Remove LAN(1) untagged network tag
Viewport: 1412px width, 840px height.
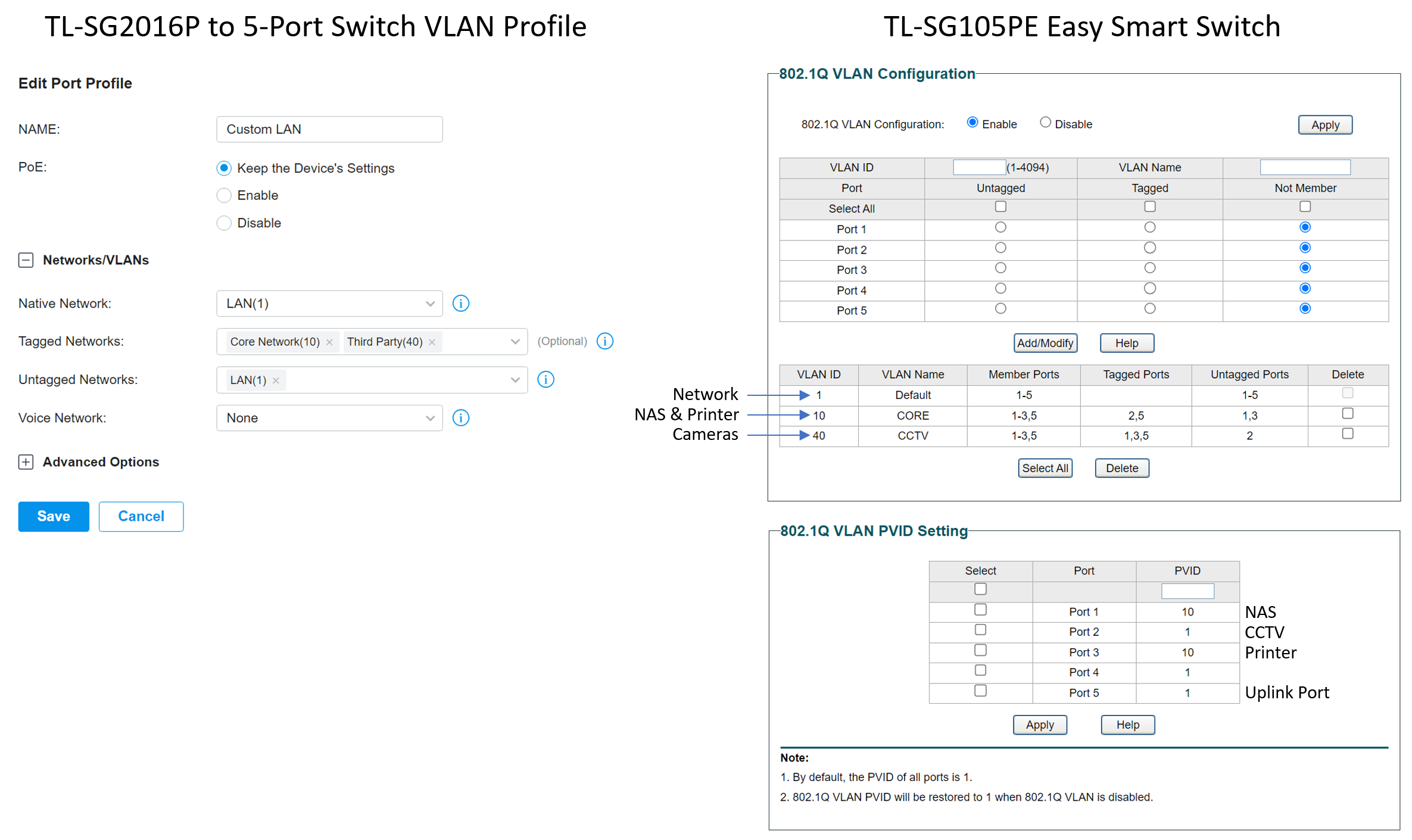coord(276,380)
